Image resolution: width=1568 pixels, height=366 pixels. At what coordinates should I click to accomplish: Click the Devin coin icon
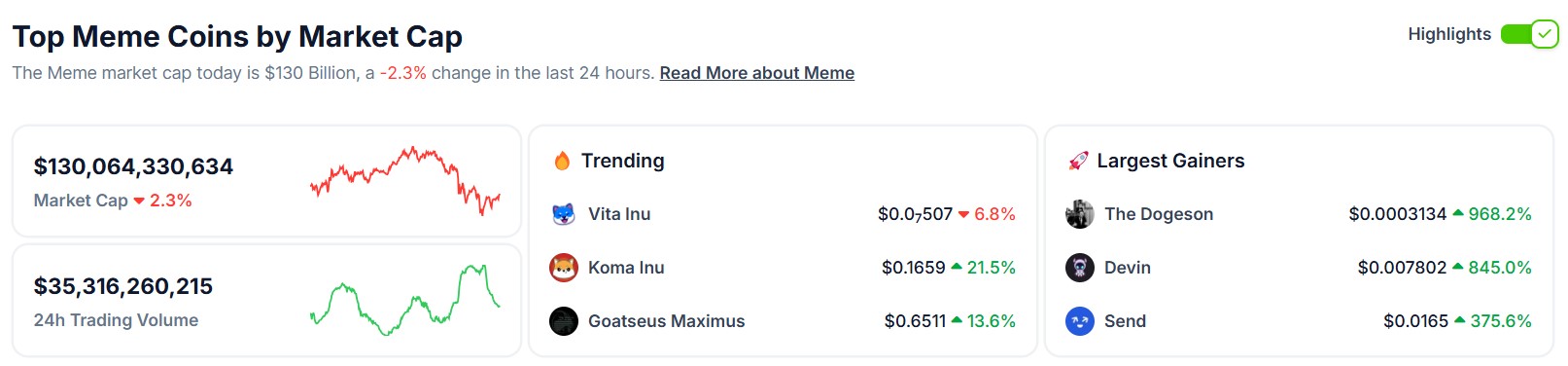1080,268
